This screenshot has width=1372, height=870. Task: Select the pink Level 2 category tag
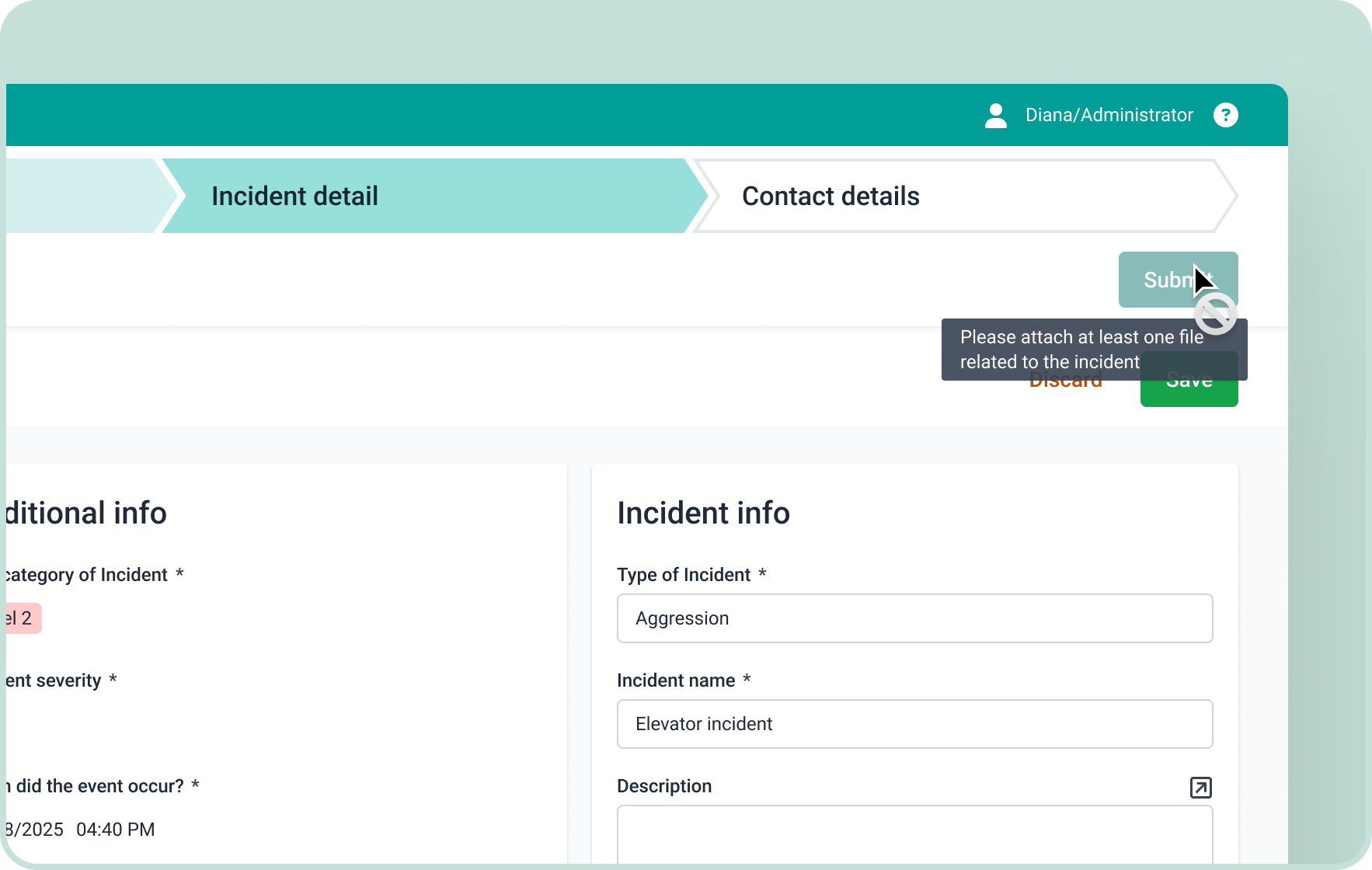point(21,618)
